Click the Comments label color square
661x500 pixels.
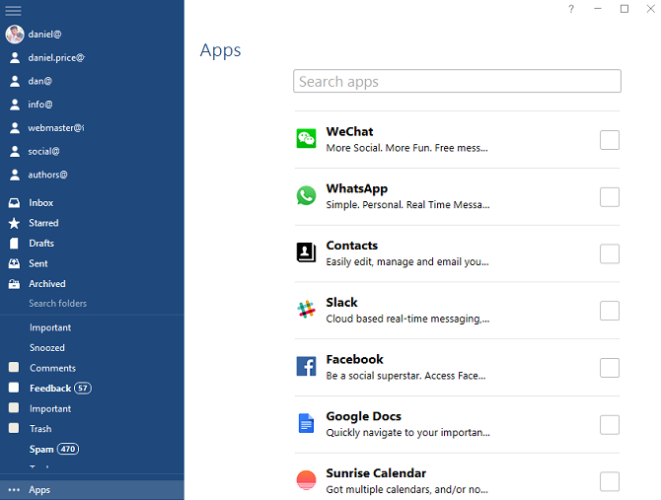14,367
